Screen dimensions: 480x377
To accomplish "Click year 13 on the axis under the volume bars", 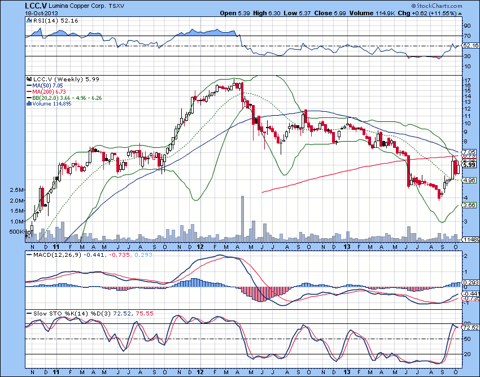I will click(347, 247).
